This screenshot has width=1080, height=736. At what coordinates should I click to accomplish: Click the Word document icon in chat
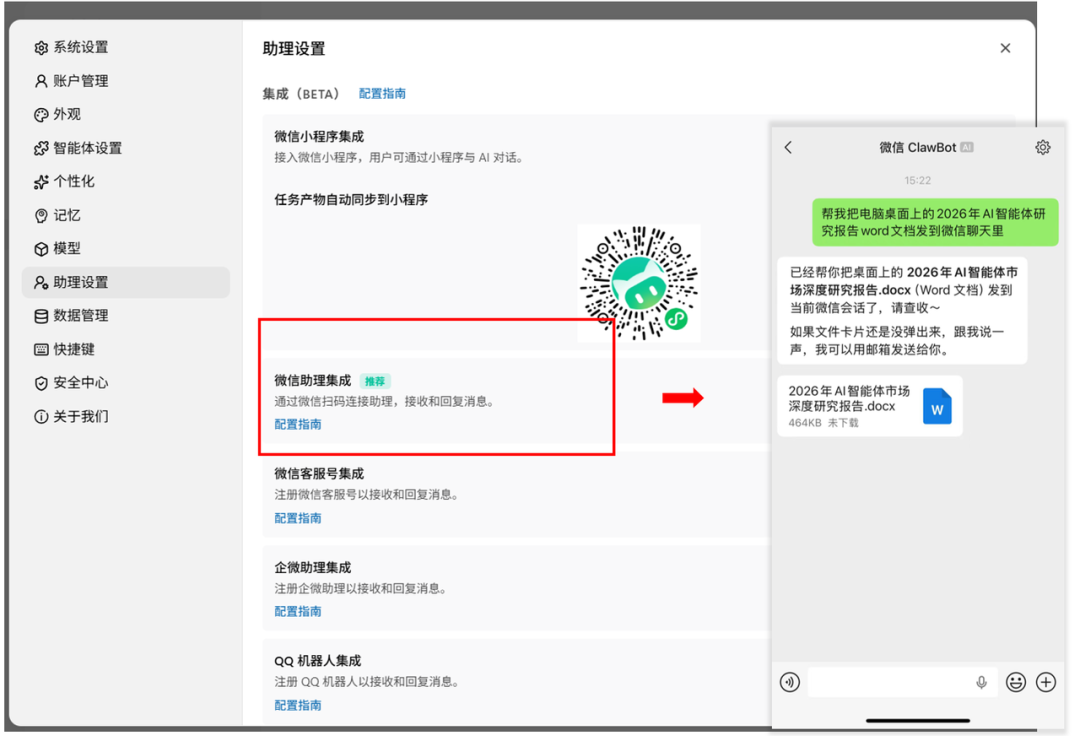coord(937,406)
